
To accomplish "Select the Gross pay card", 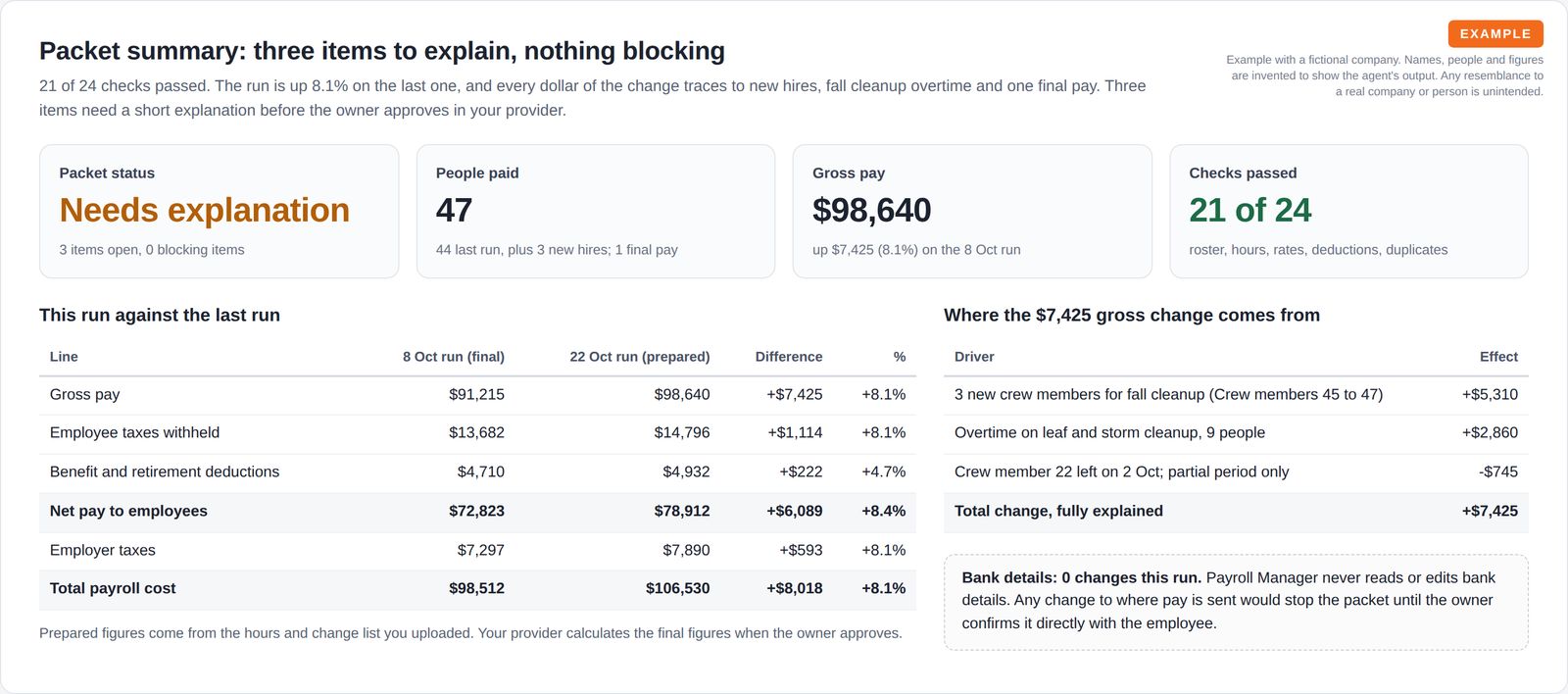I will tap(972, 212).
